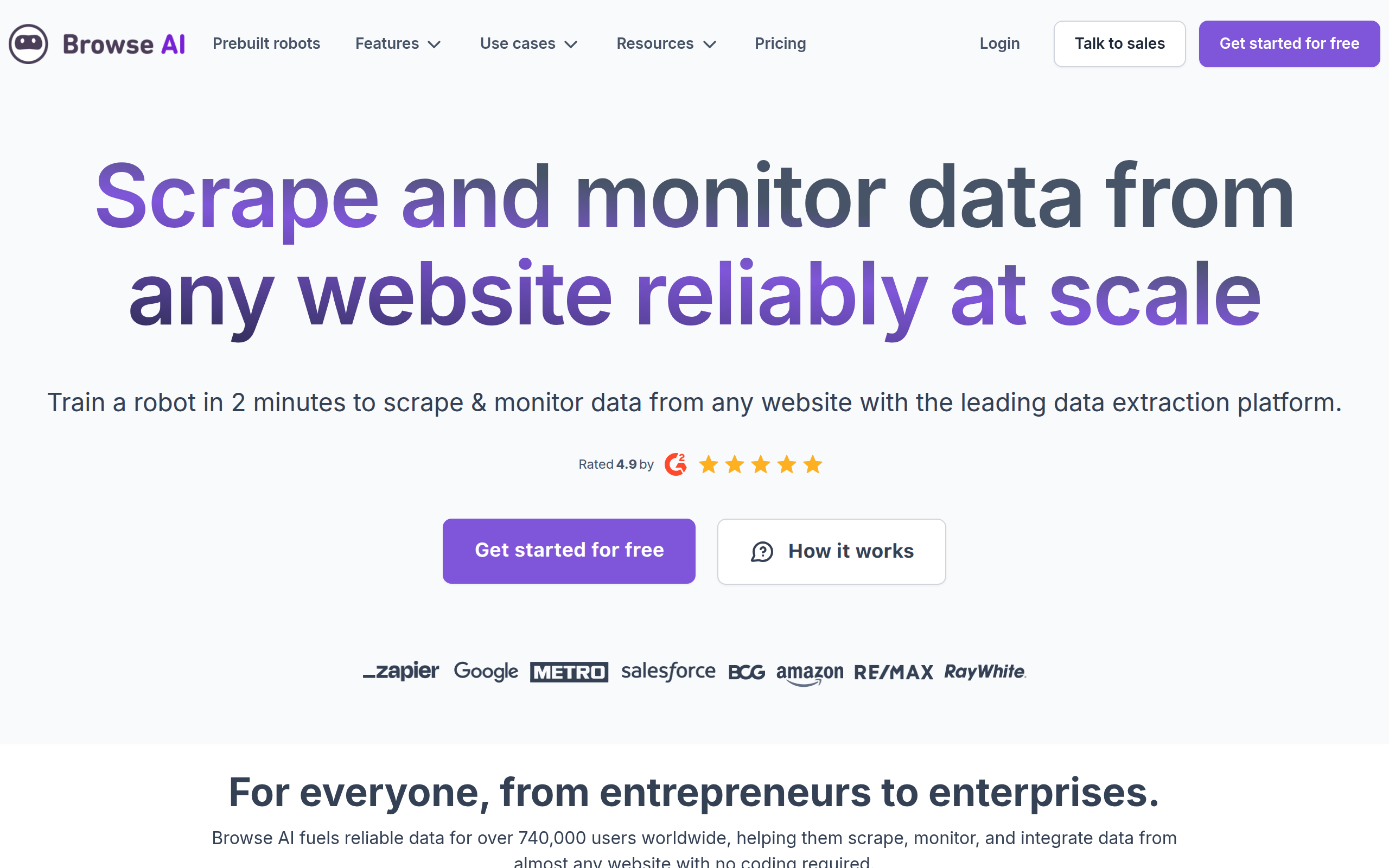The height and width of the screenshot is (868, 1389).
Task: Click the Zapier logo
Action: pos(400,671)
